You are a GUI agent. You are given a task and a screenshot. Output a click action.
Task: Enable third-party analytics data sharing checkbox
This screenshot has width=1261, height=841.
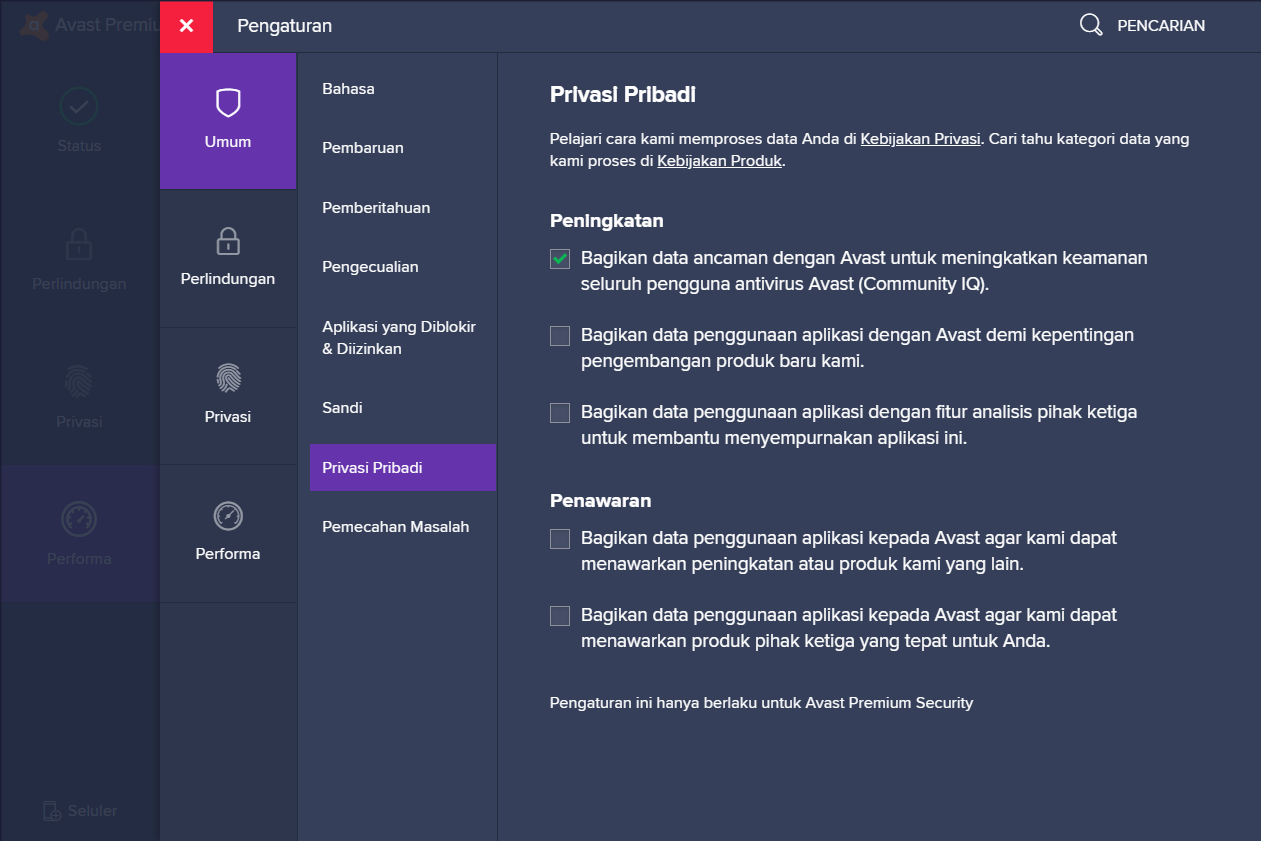559,412
